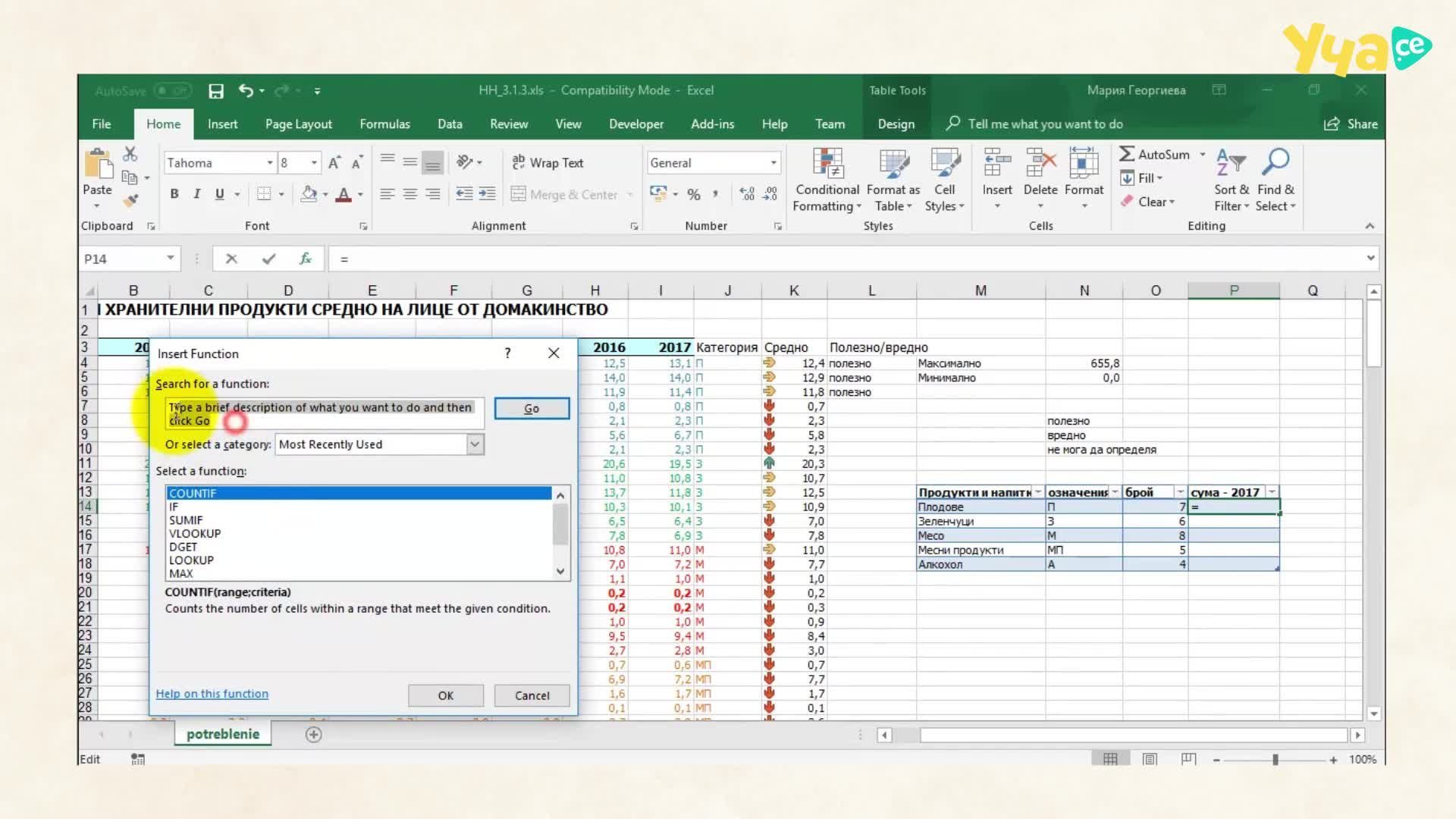This screenshot has height=819, width=1456.
Task: Click the zoom slider handle
Action: (x=1276, y=759)
